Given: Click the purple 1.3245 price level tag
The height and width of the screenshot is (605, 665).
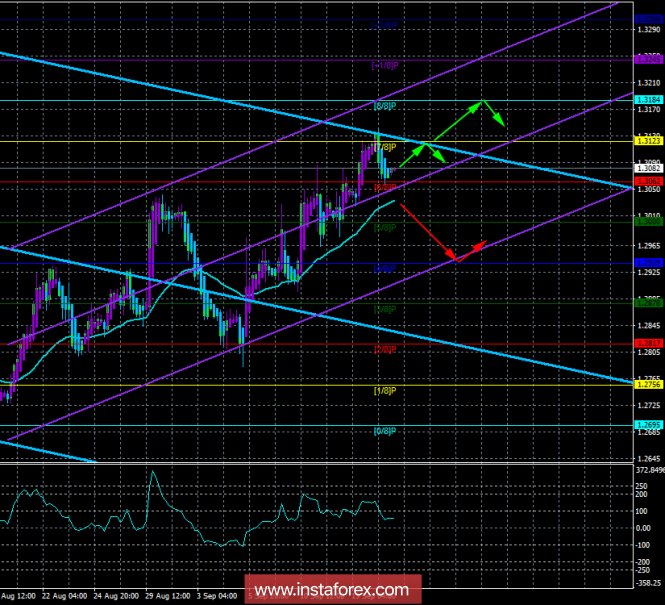Looking at the screenshot, I should [x=648, y=59].
